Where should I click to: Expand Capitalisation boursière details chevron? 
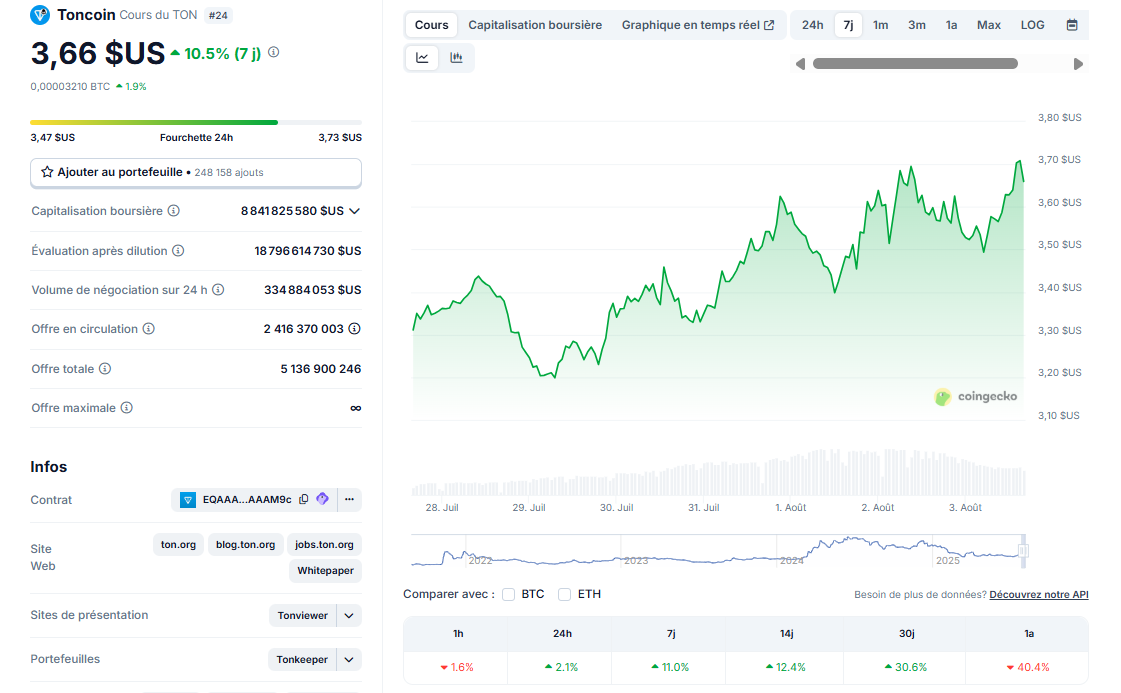[x=355, y=211]
